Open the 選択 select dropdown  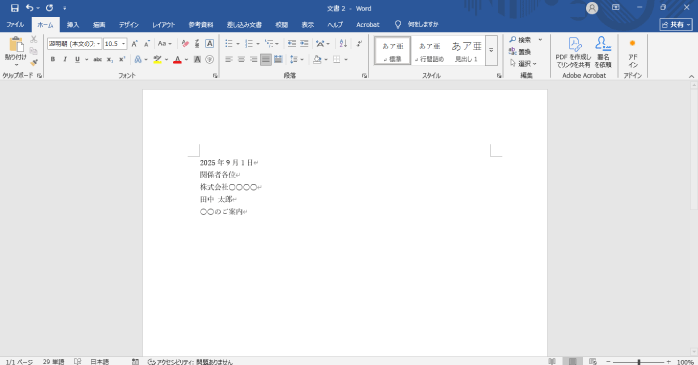(x=523, y=64)
